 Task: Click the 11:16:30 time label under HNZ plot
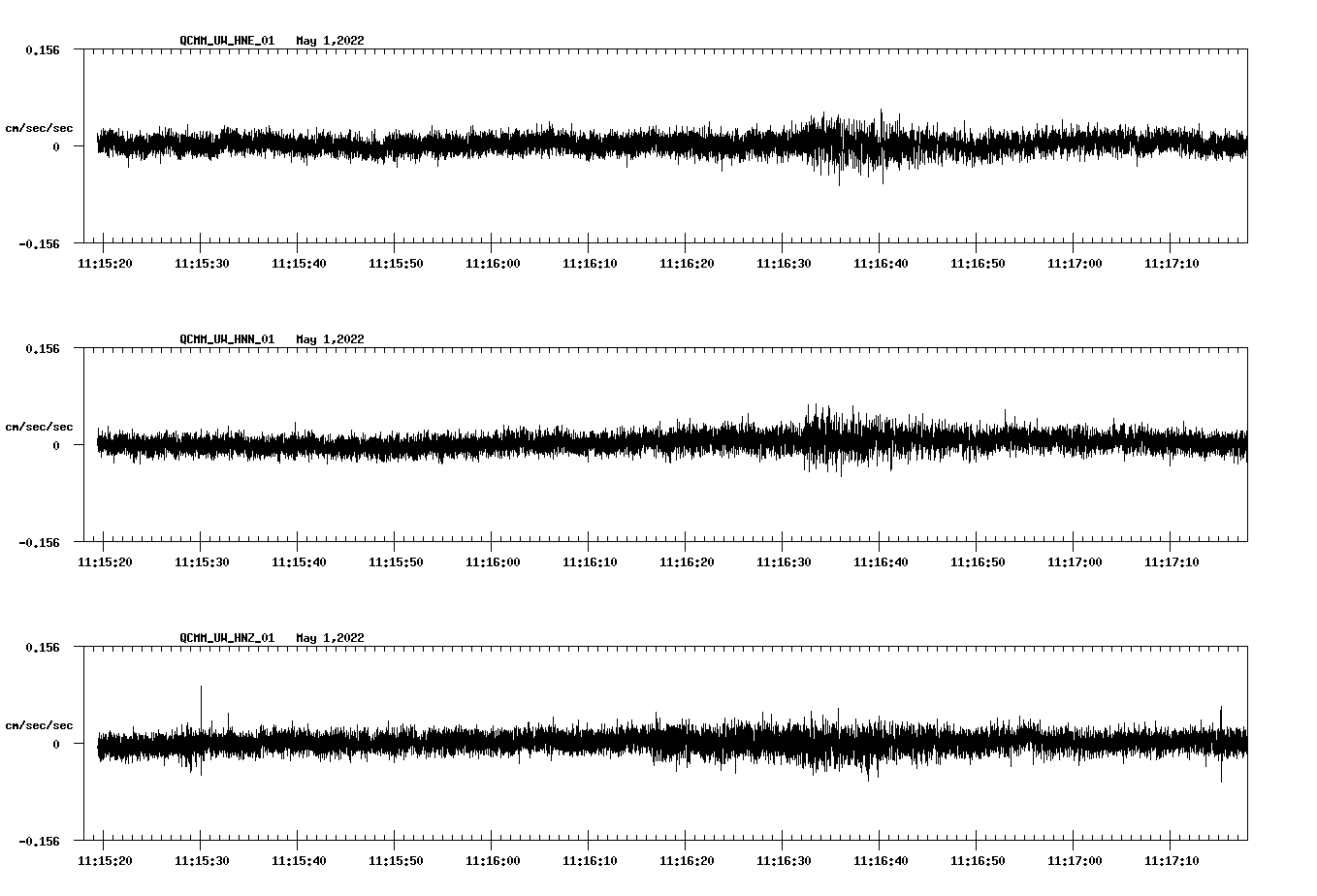point(784,861)
